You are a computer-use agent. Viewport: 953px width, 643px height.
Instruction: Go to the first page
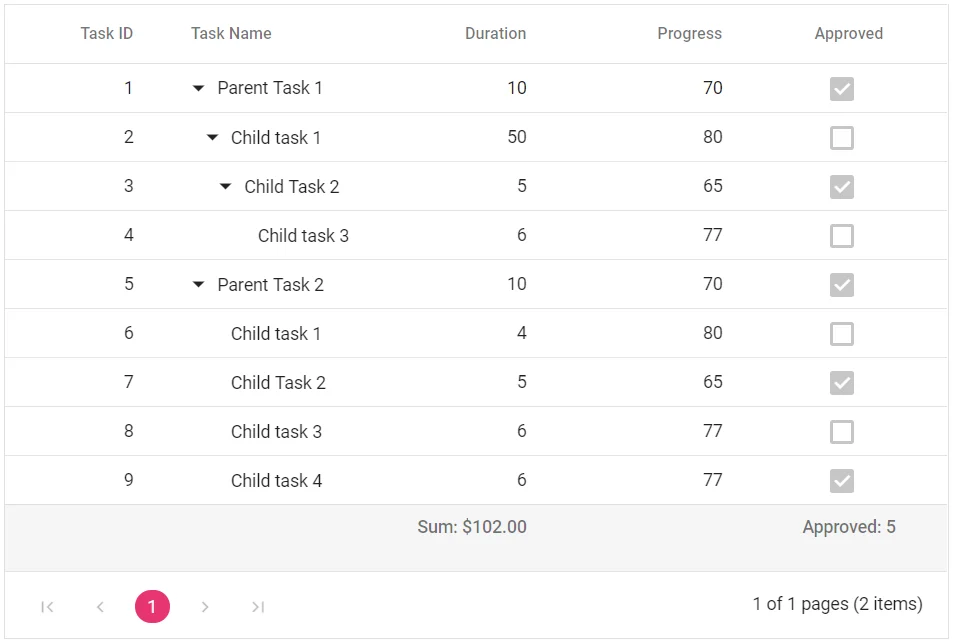coord(46,606)
